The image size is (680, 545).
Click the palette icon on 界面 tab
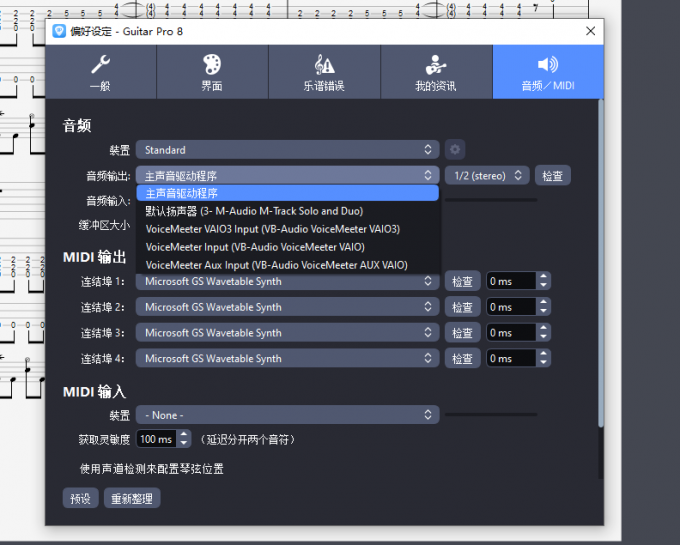(x=212, y=65)
